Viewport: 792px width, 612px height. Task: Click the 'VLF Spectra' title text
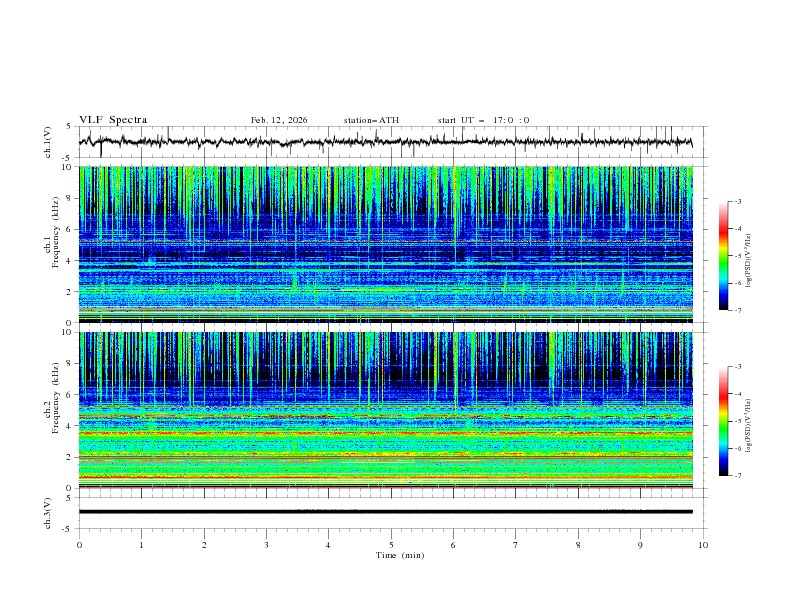point(113,120)
